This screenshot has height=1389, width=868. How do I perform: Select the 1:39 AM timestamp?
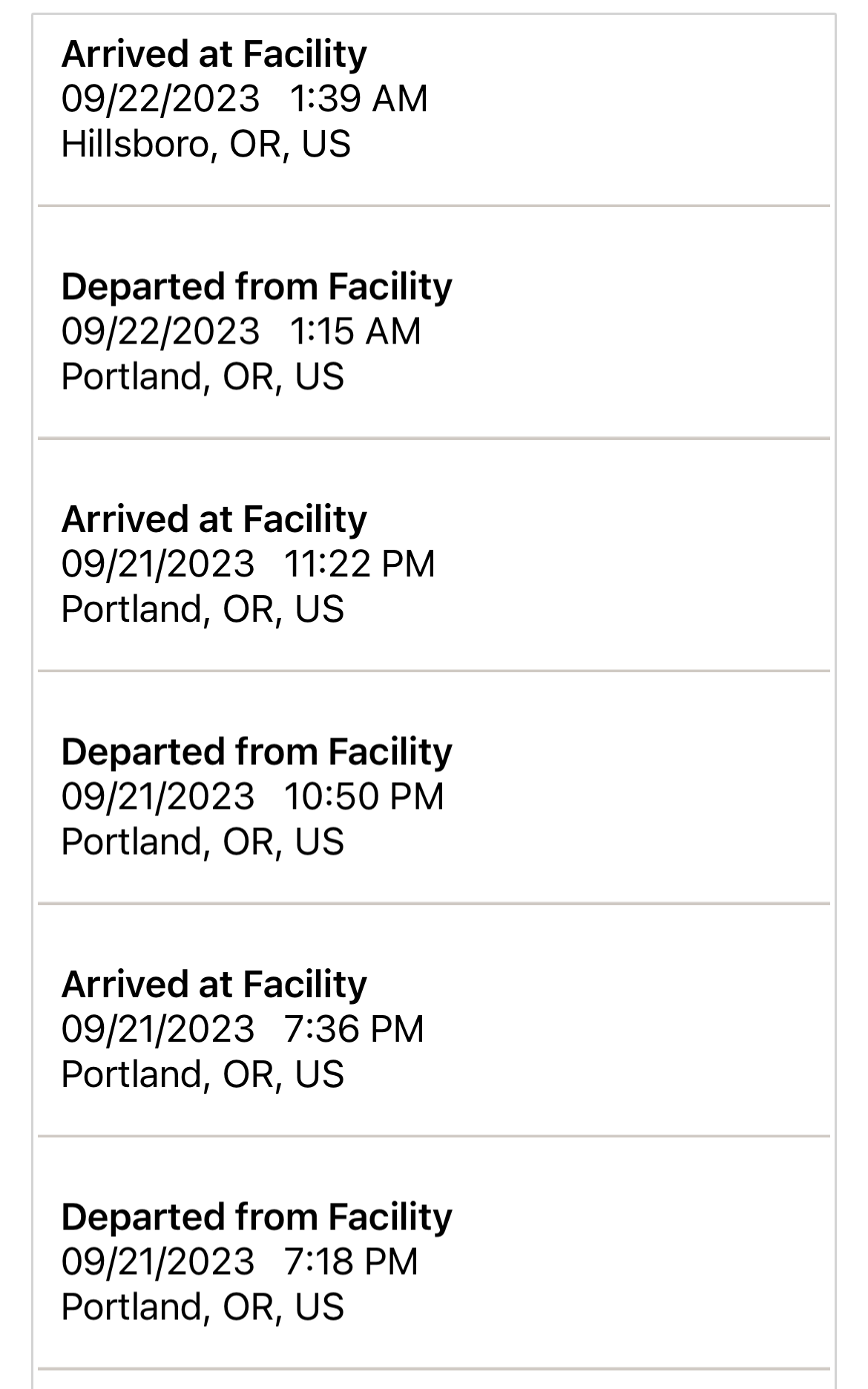(359, 99)
